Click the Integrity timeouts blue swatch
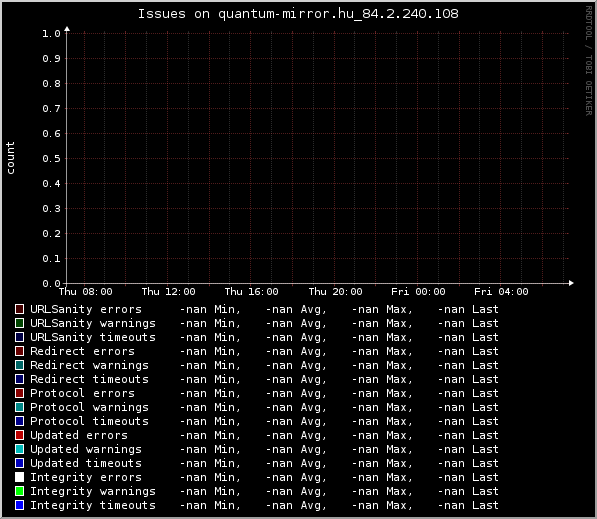Image resolution: width=597 pixels, height=519 pixels. click(x=19, y=505)
